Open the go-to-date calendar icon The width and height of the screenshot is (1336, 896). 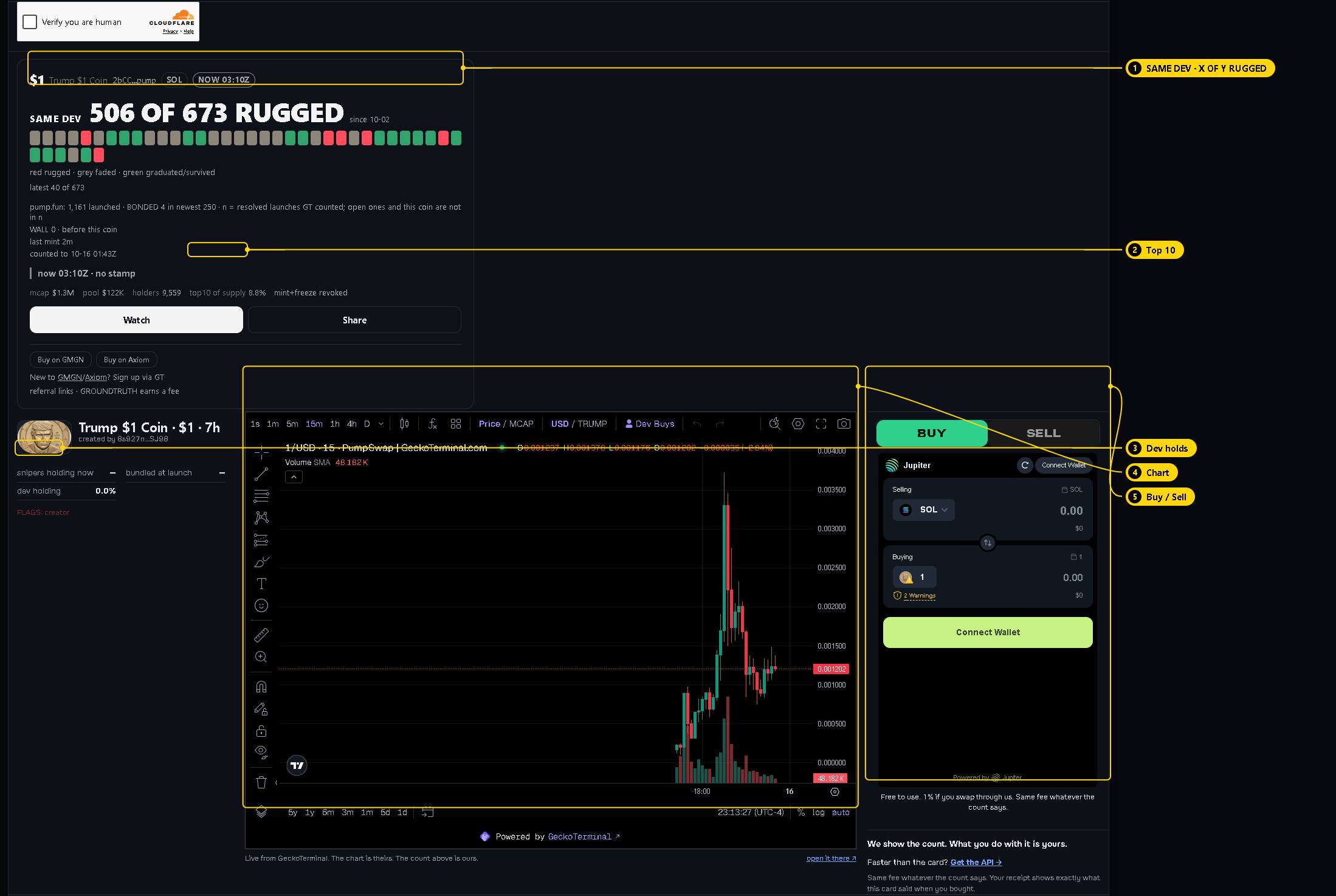(428, 812)
